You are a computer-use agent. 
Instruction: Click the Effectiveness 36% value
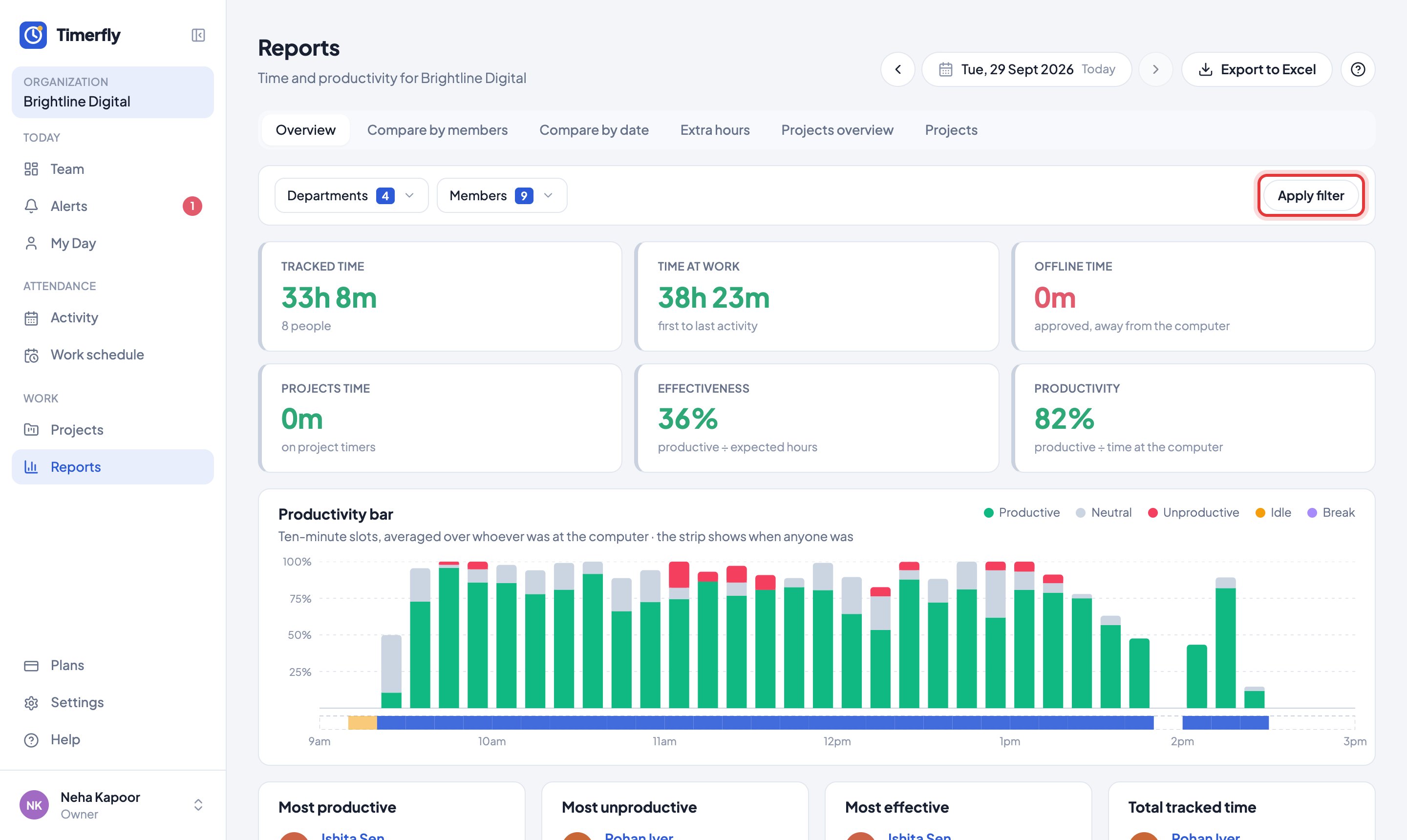[688, 419]
